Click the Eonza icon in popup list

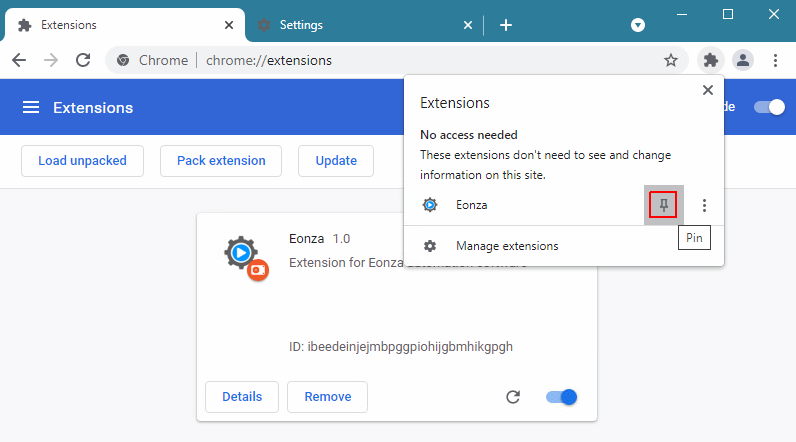coord(430,205)
